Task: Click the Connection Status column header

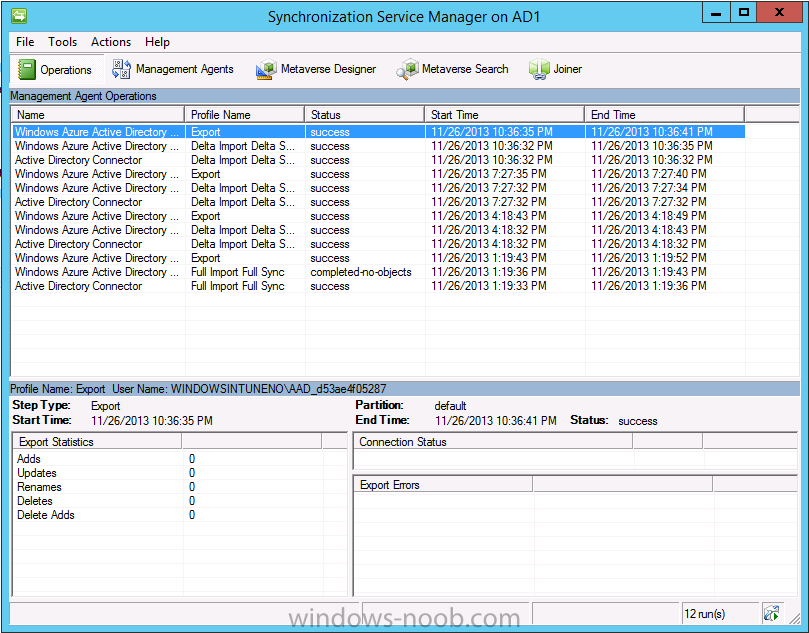Action: coord(493,442)
